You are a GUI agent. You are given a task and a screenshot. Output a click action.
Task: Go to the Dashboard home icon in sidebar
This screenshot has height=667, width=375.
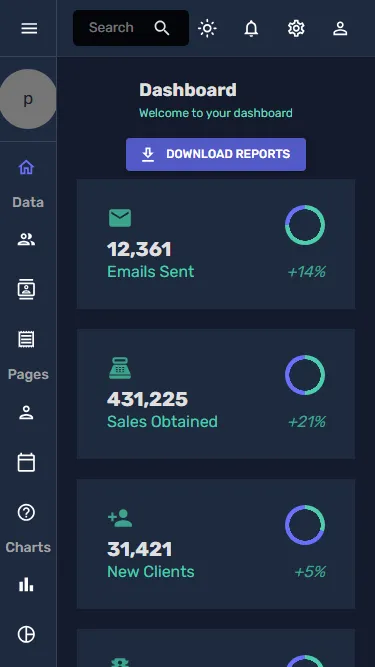pos(26,168)
